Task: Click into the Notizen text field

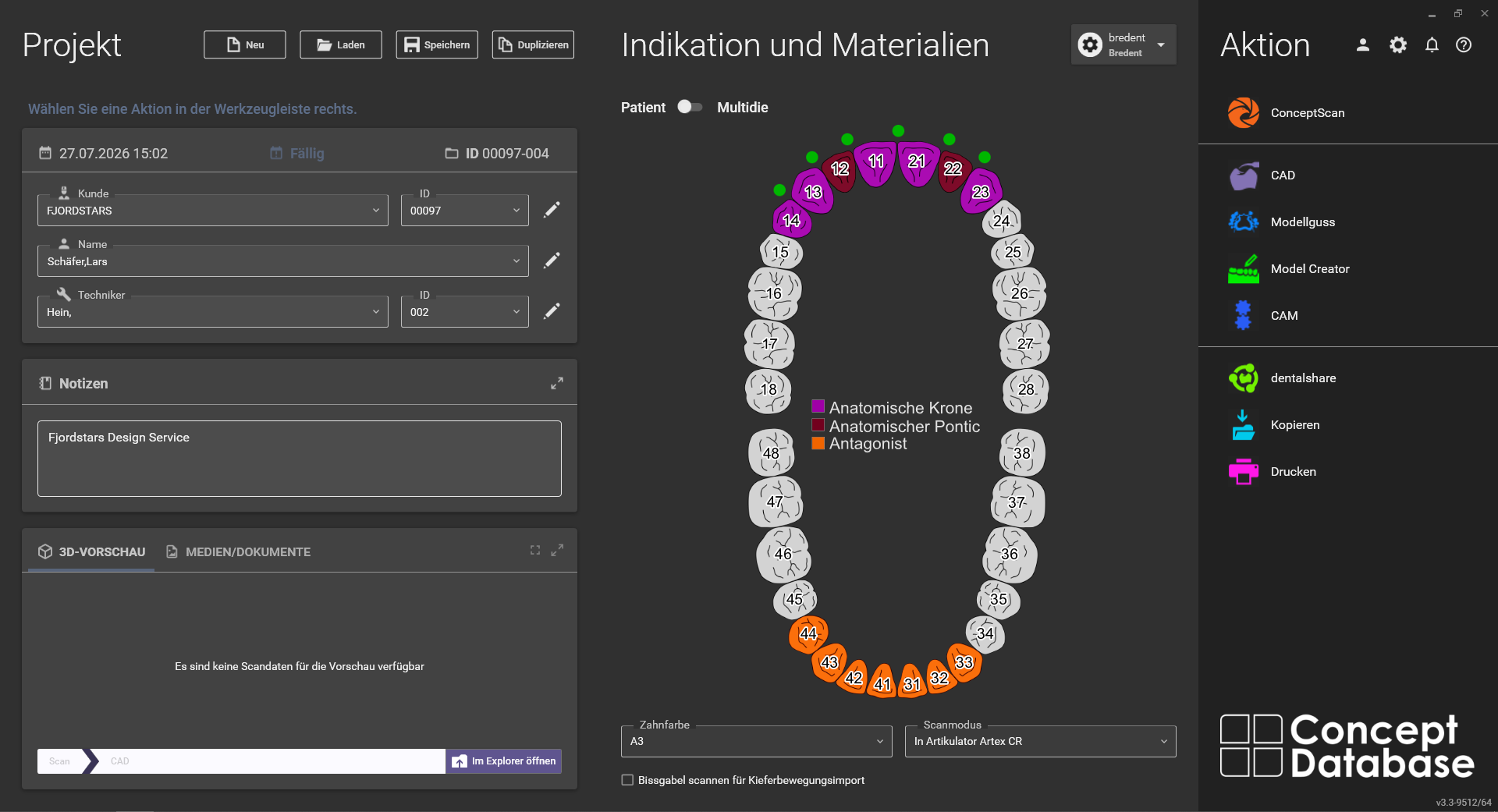Action: 300,459
